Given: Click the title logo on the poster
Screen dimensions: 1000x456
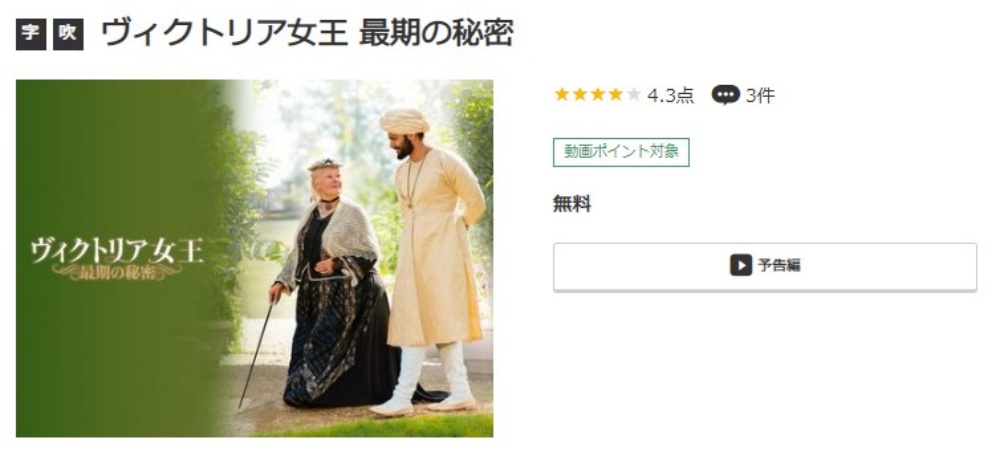Looking at the screenshot, I should coord(117,258).
